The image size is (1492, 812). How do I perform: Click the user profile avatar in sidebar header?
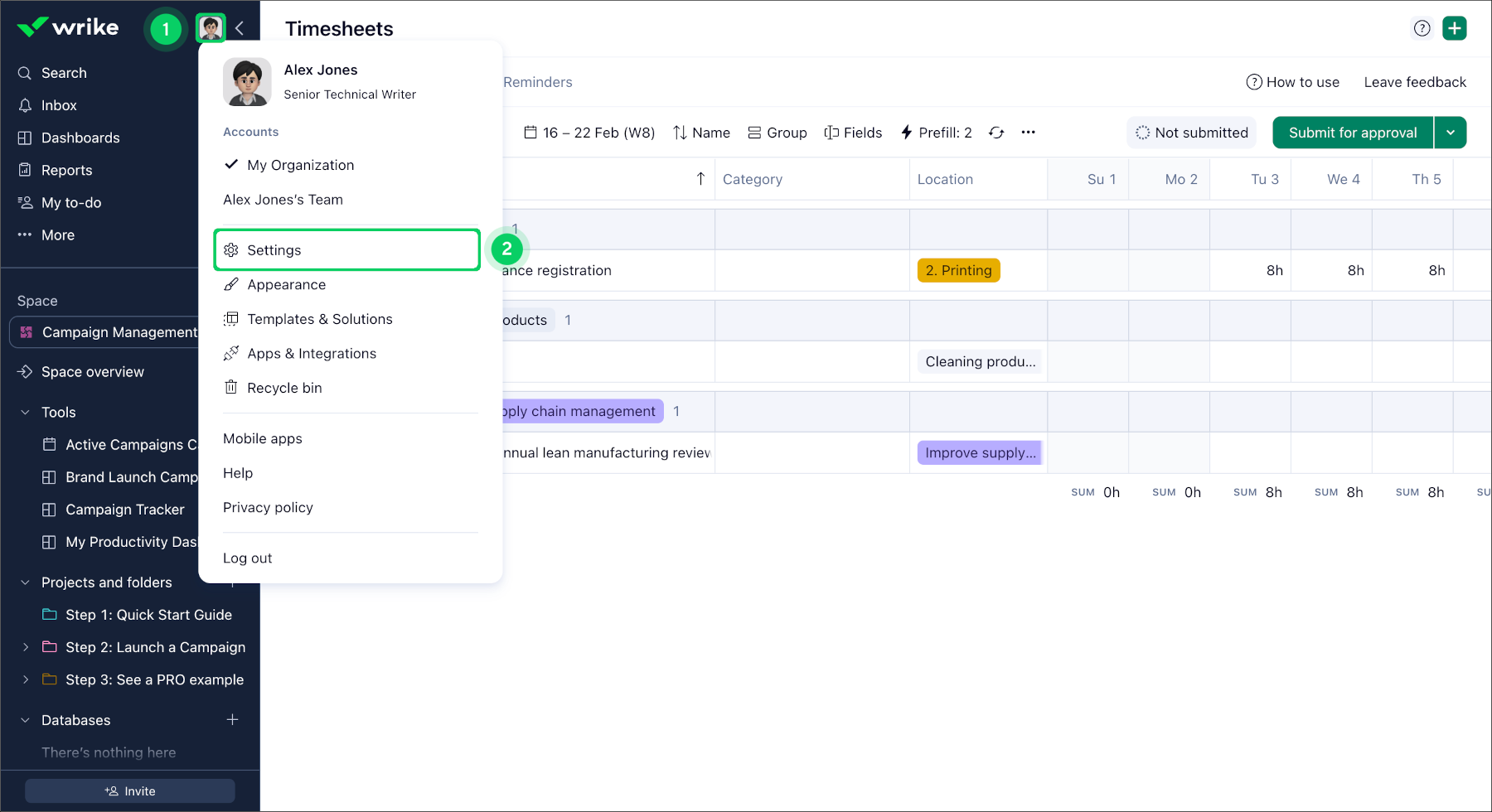[x=211, y=29]
